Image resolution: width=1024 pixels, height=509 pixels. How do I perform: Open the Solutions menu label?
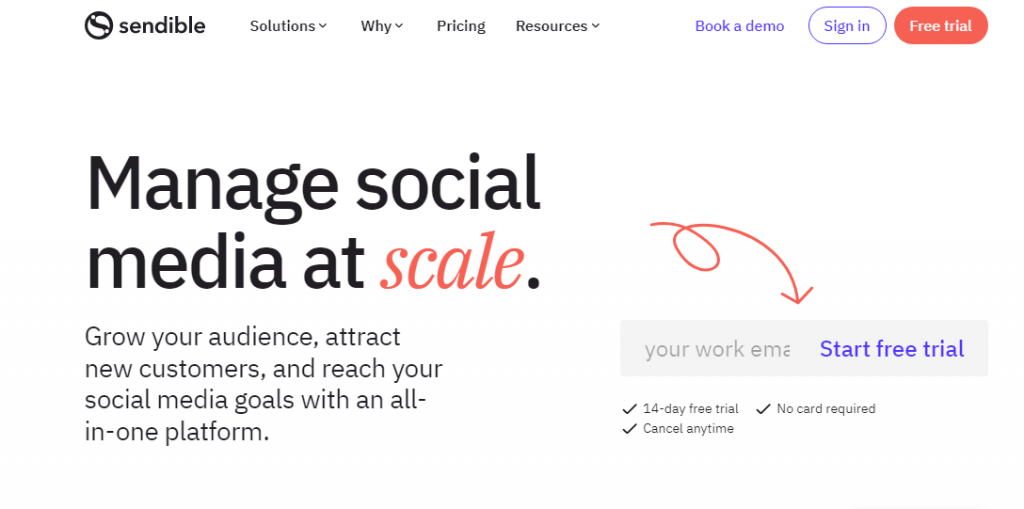pyautogui.click(x=282, y=26)
